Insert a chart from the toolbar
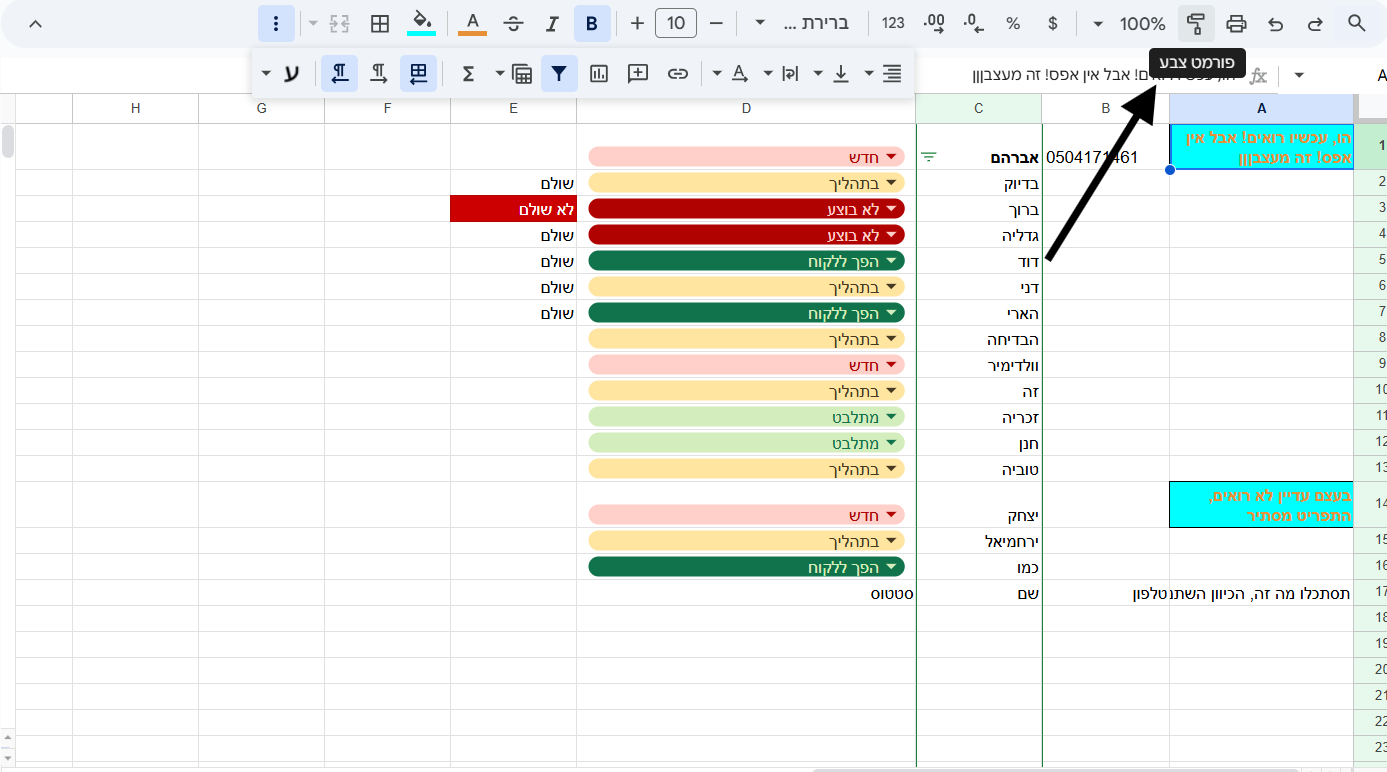 (599, 73)
